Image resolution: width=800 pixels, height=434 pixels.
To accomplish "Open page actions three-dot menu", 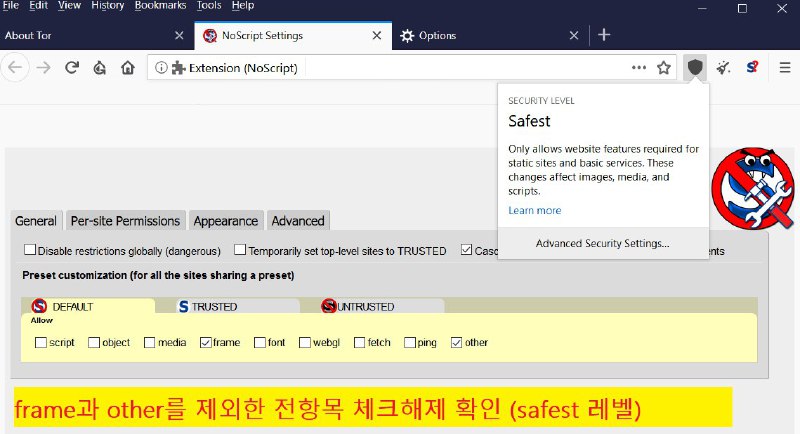I will 639,67.
